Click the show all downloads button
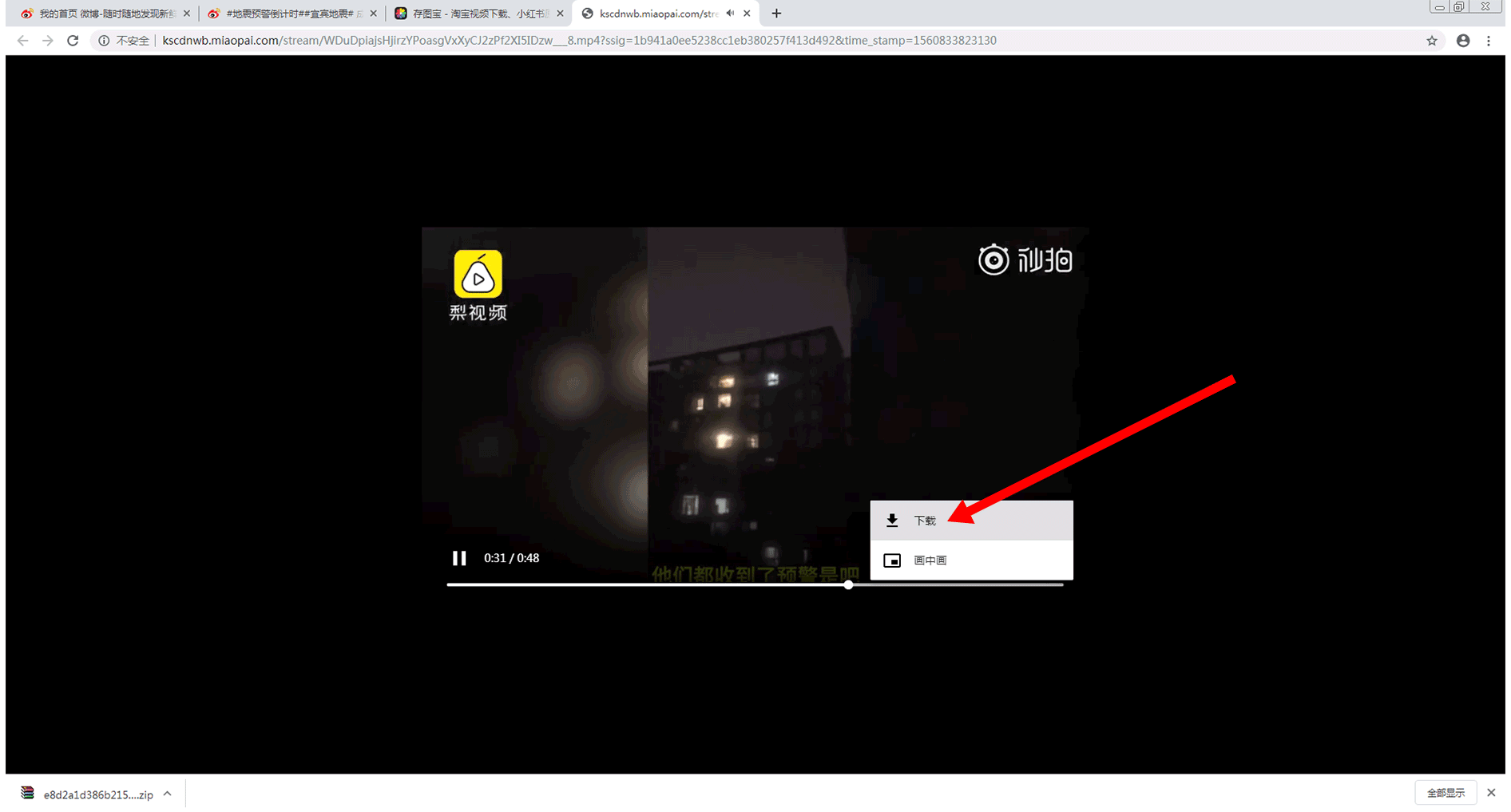 point(1446,793)
